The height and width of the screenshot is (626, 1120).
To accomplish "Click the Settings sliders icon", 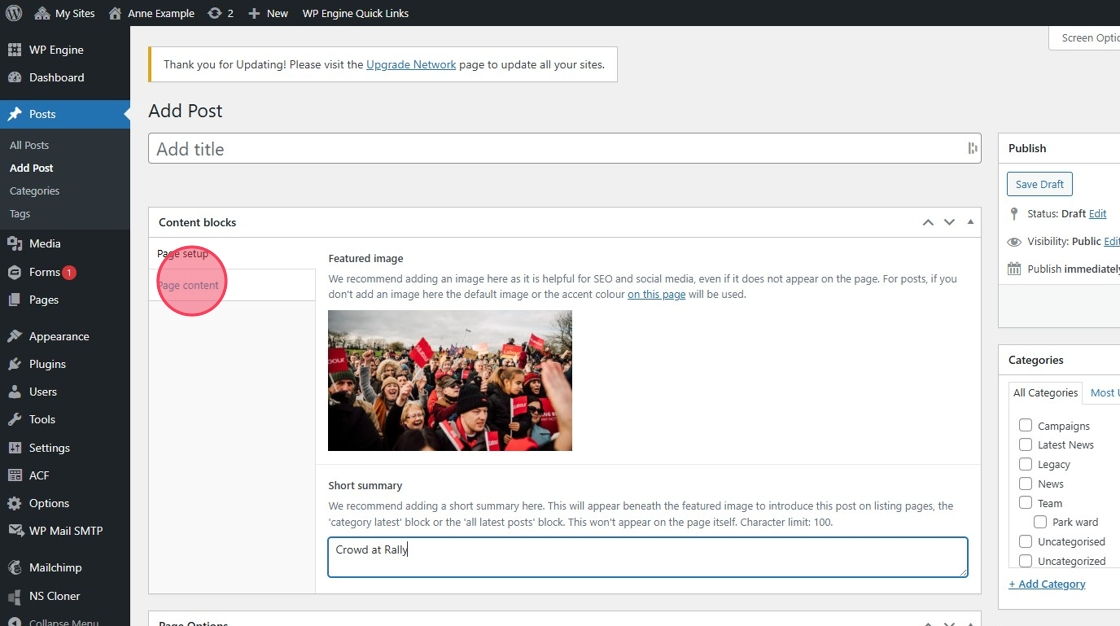I will tap(14, 447).
